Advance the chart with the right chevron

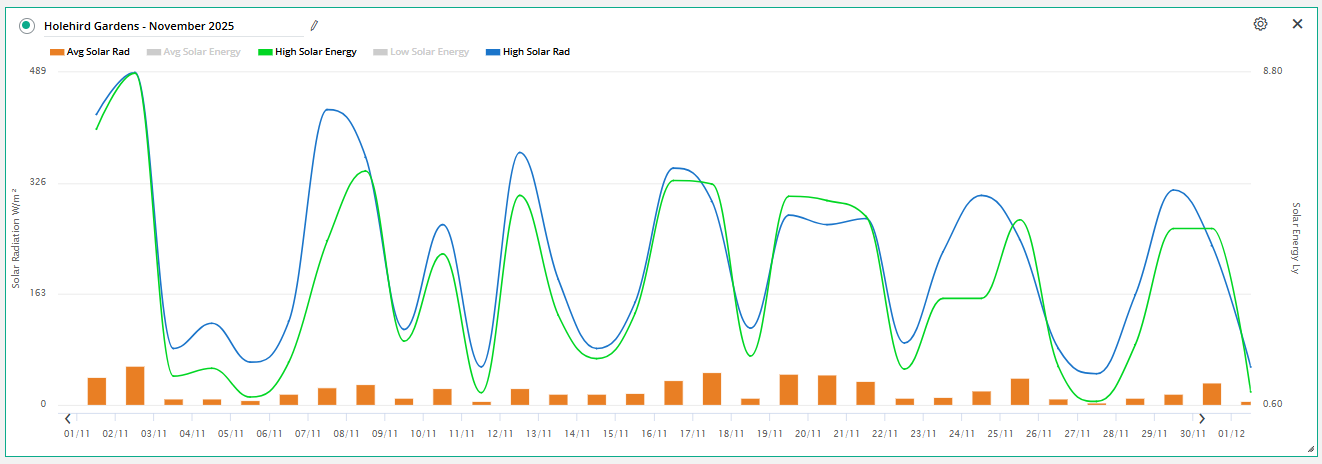(1202, 419)
